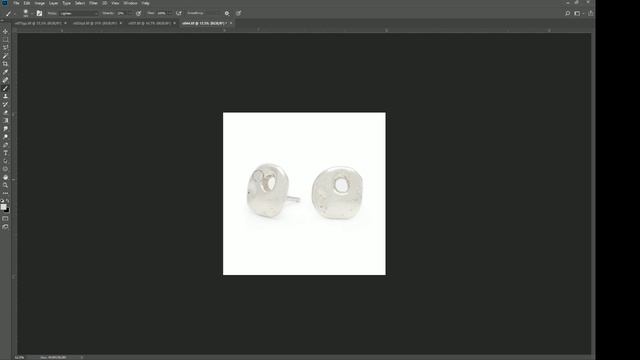Select the Brush tool in toolbox
This screenshot has width=640, height=360.
pyautogui.click(x=5, y=89)
